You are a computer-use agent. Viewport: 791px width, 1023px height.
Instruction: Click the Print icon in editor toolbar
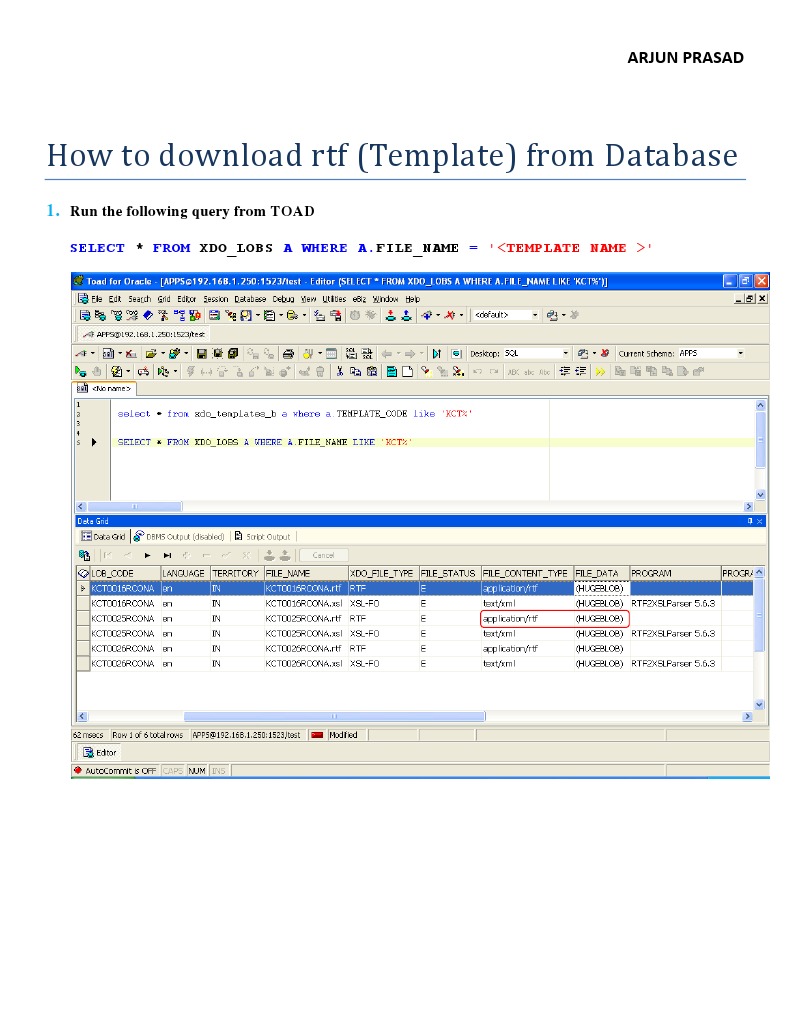tap(288, 353)
